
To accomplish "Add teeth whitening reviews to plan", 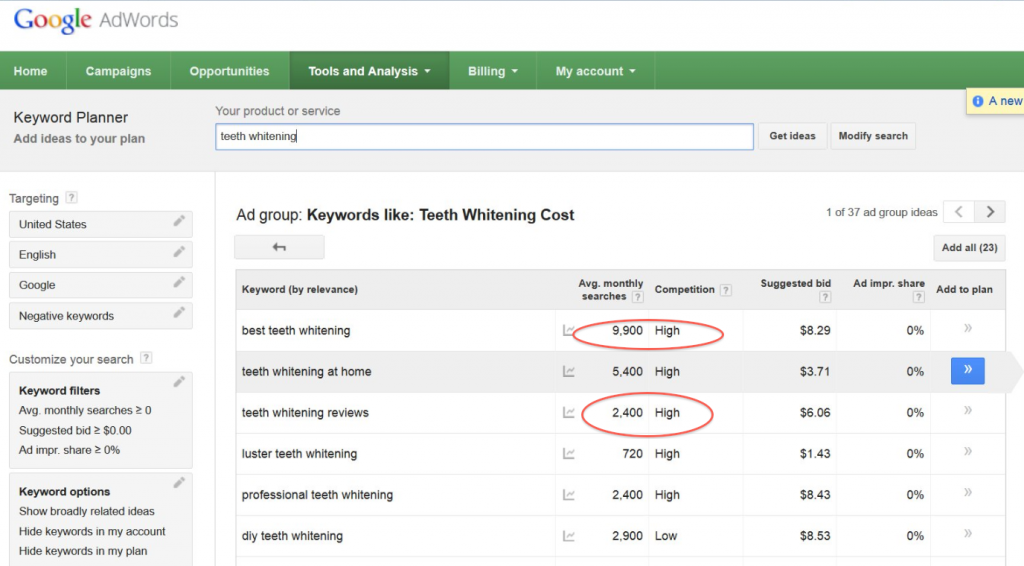I will (968, 411).
